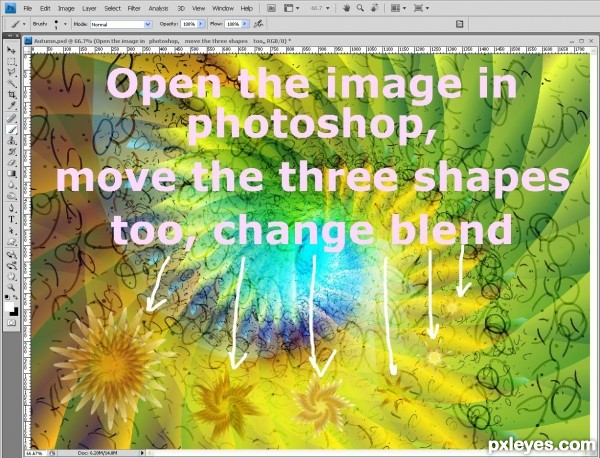Select the Pen tool

pos(11,209)
